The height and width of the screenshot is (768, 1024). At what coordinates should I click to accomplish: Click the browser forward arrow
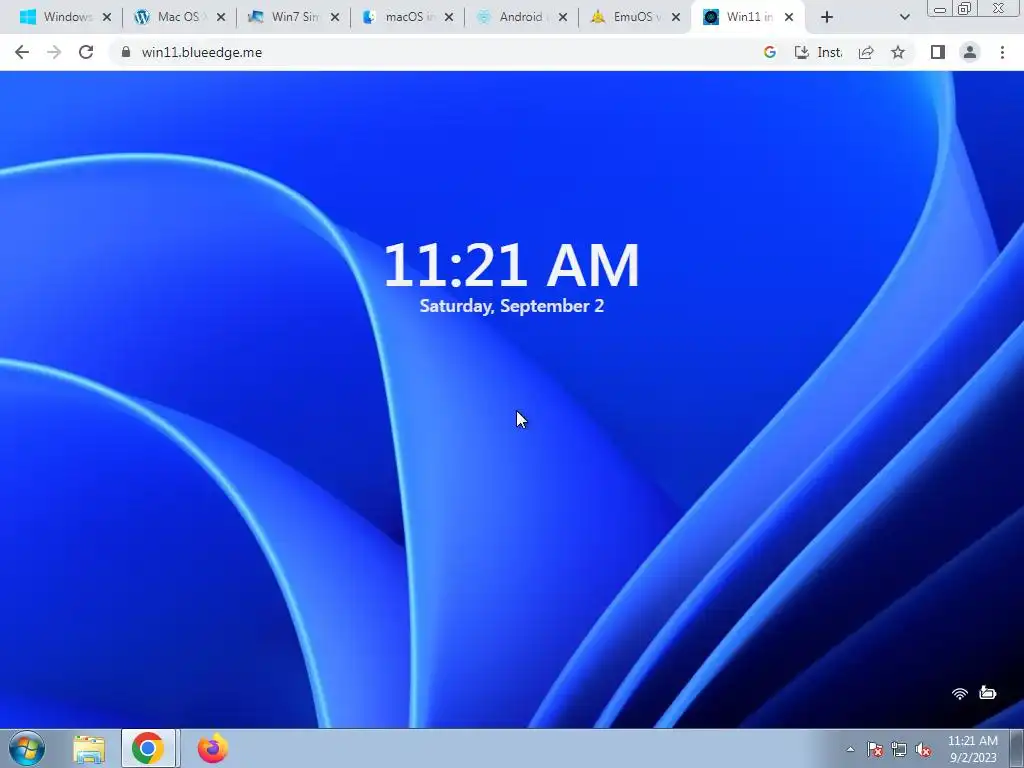[x=54, y=52]
